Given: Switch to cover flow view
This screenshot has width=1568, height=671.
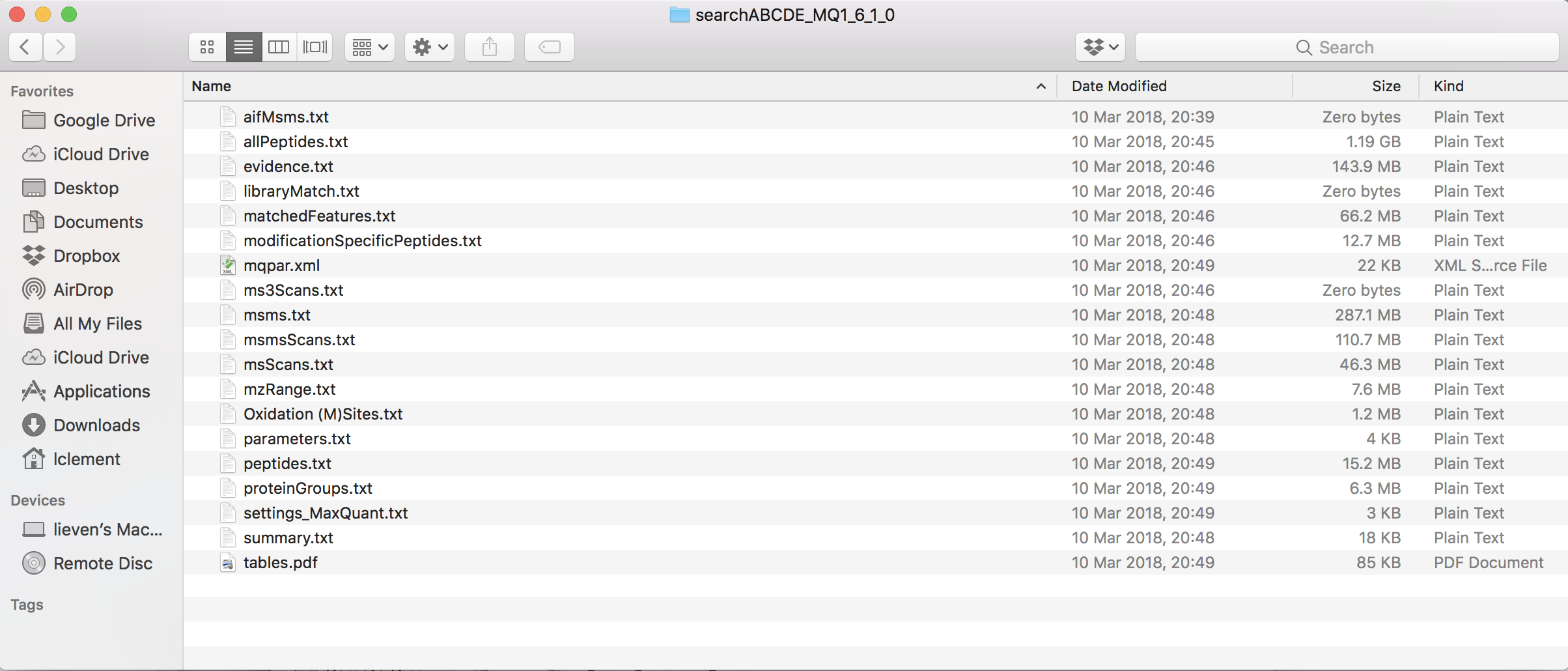Looking at the screenshot, I should click(315, 47).
